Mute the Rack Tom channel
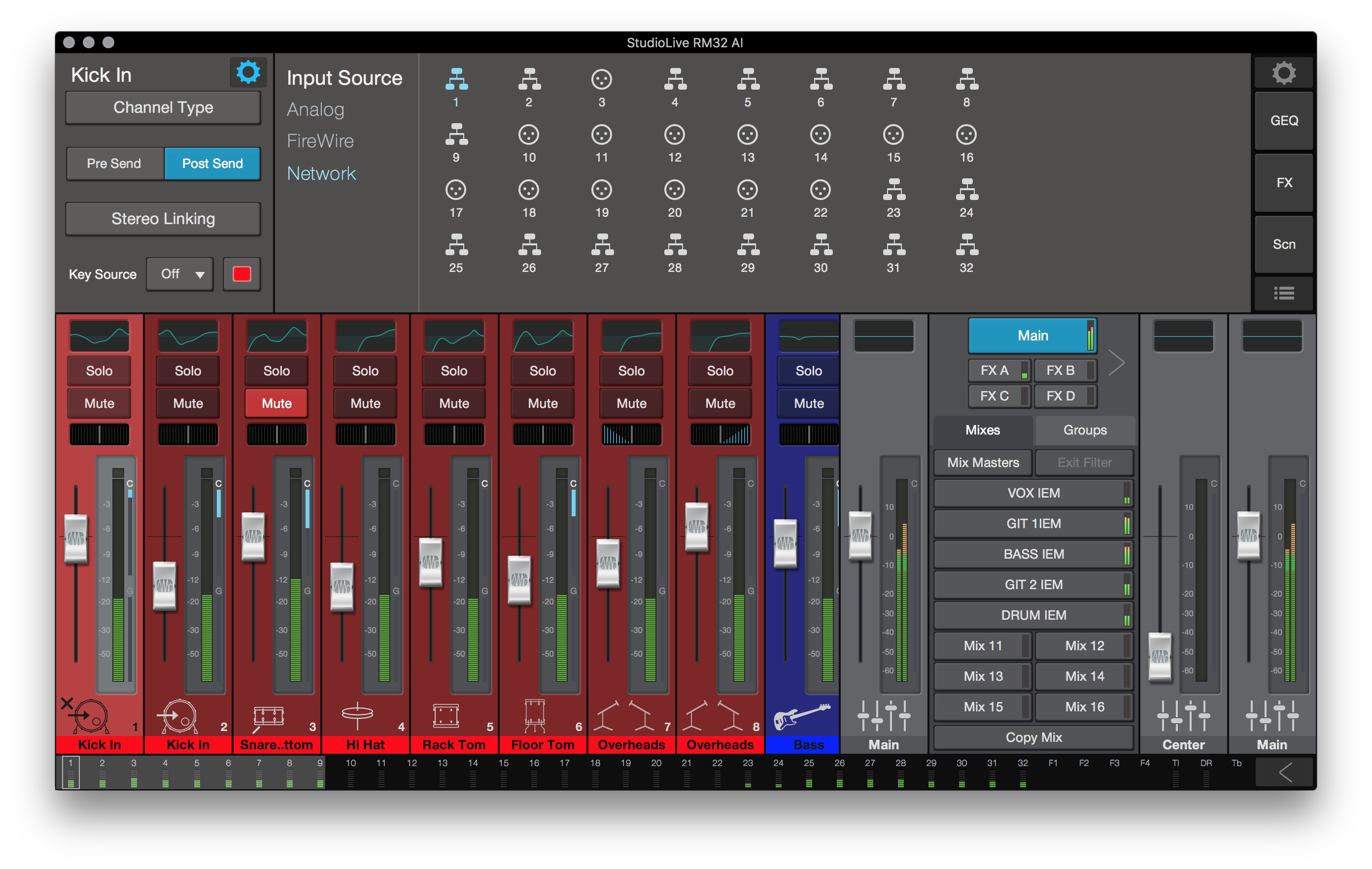Viewport: 1372px width, 869px height. [454, 403]
